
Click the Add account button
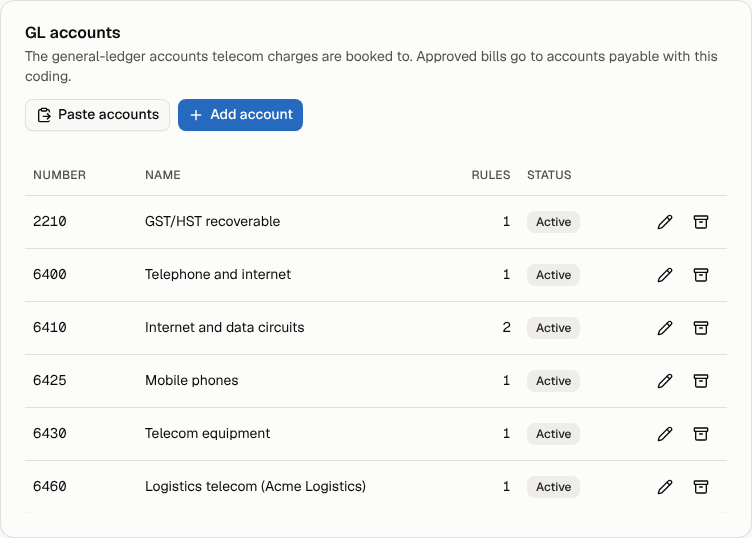240,115
